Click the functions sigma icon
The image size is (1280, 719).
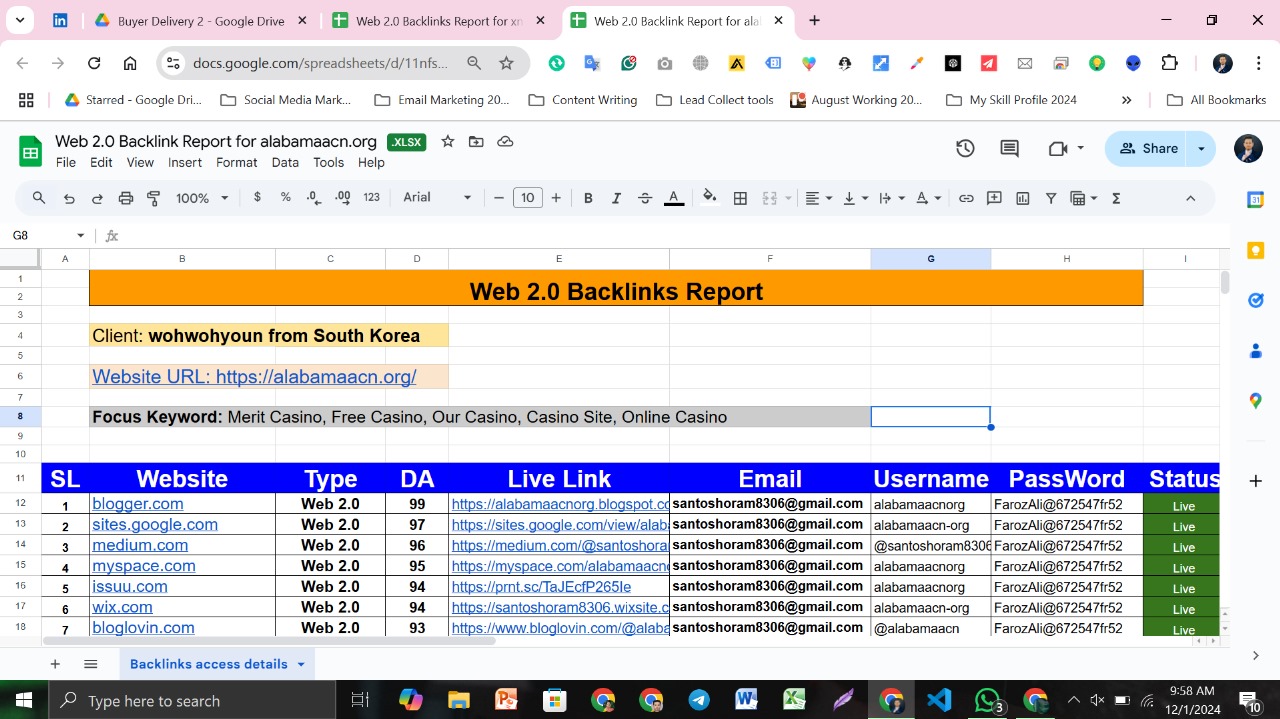[x=1116, y=198]
